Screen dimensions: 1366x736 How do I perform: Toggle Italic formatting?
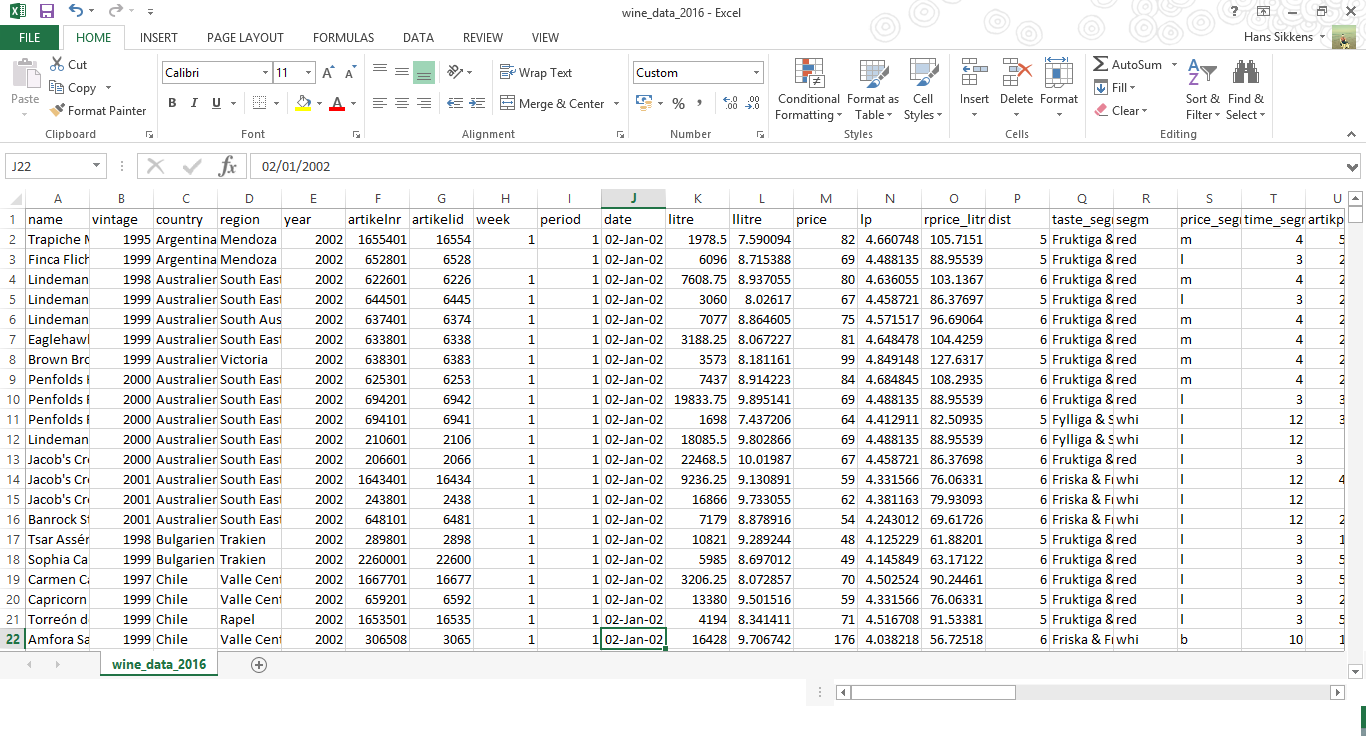point(194,103)
